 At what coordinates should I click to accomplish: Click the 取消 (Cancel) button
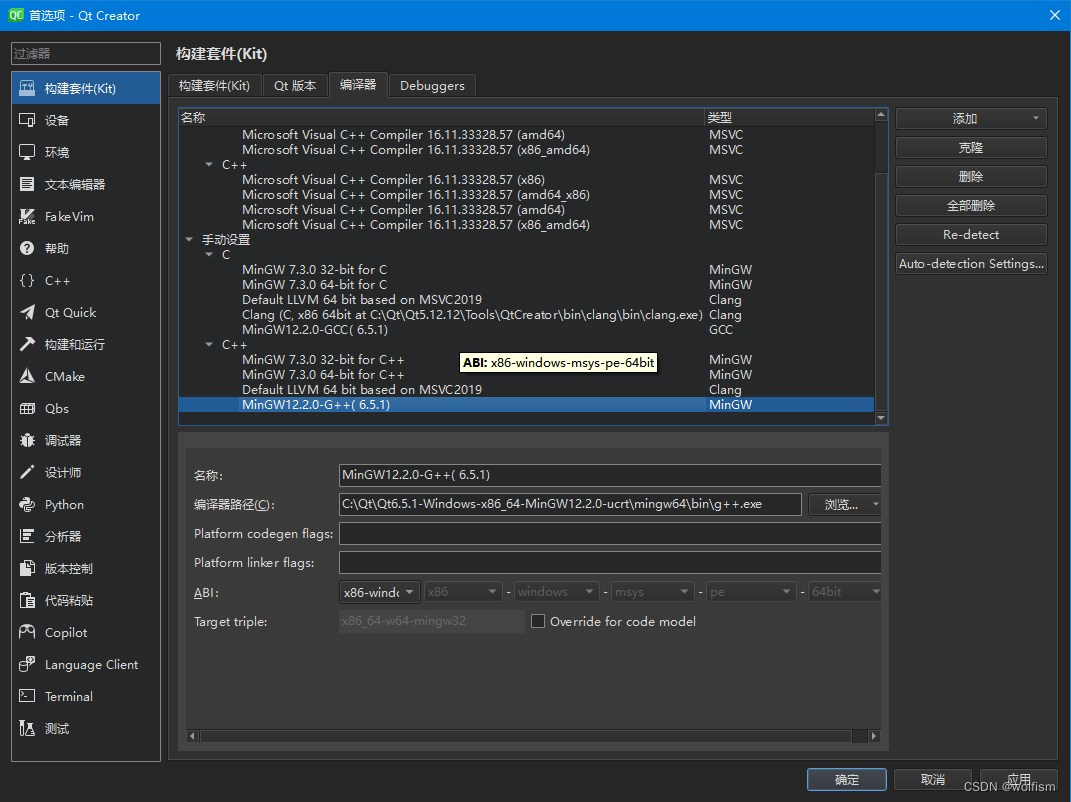932,779
